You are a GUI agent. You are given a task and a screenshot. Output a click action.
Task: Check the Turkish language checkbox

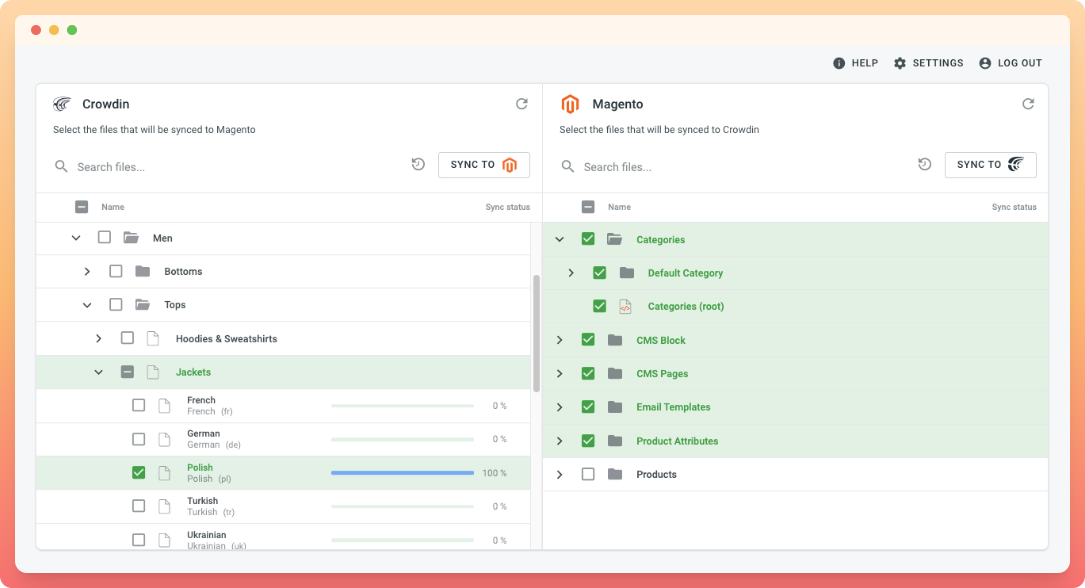[x=138, y=506]
